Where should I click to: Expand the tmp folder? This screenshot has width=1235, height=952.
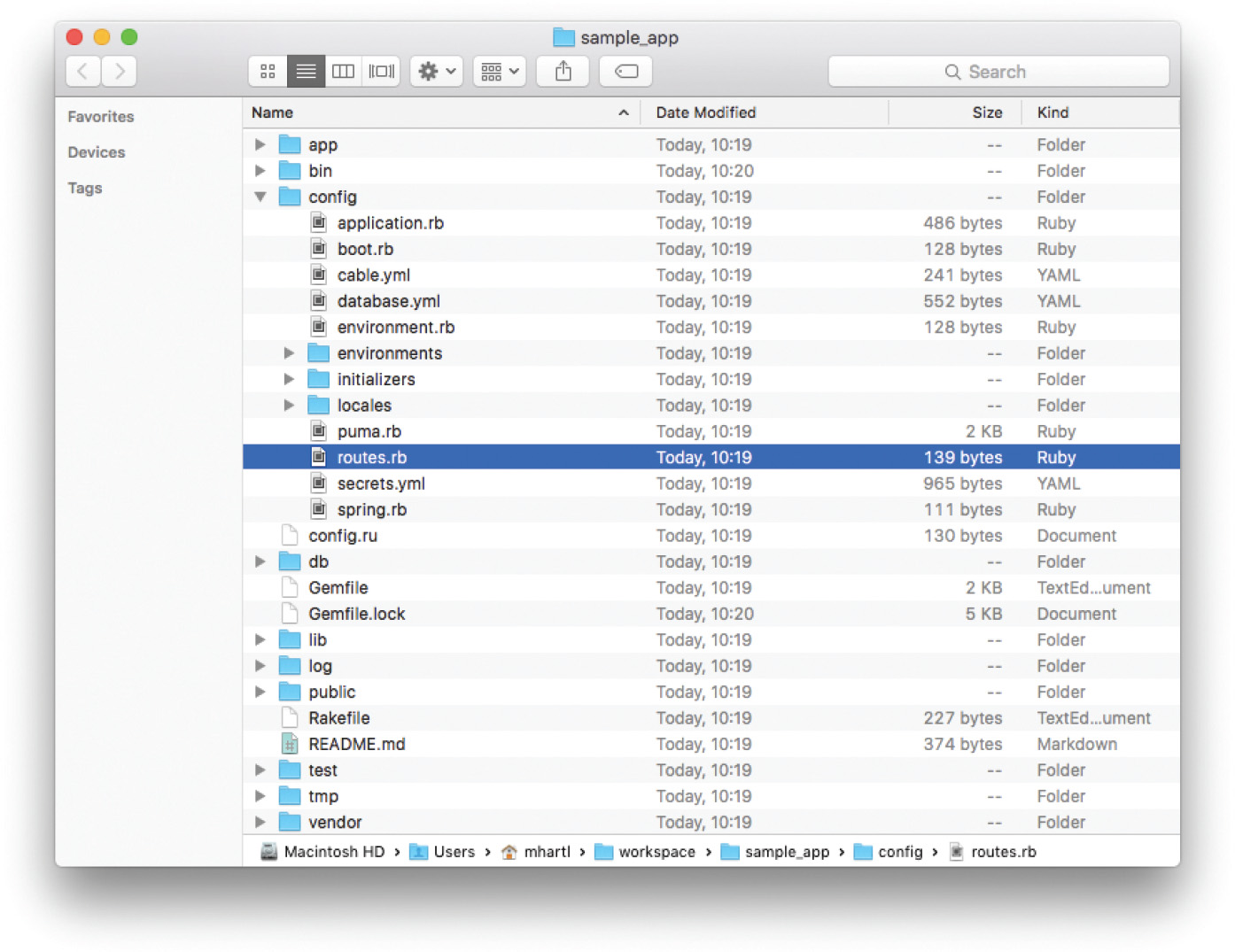260,796
